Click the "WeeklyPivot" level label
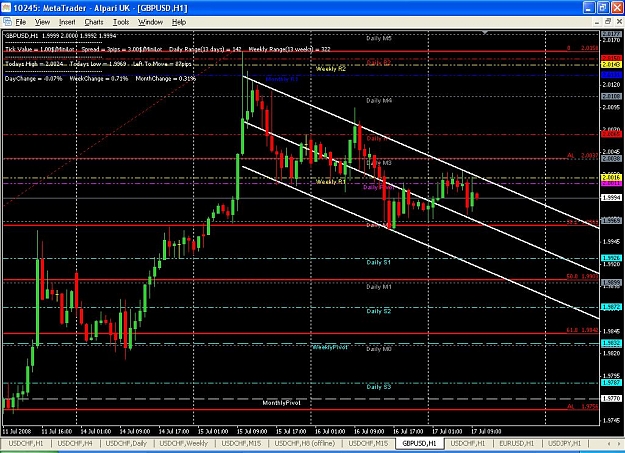Viewport: 625px width, 453px height. [x=330, y=347]
